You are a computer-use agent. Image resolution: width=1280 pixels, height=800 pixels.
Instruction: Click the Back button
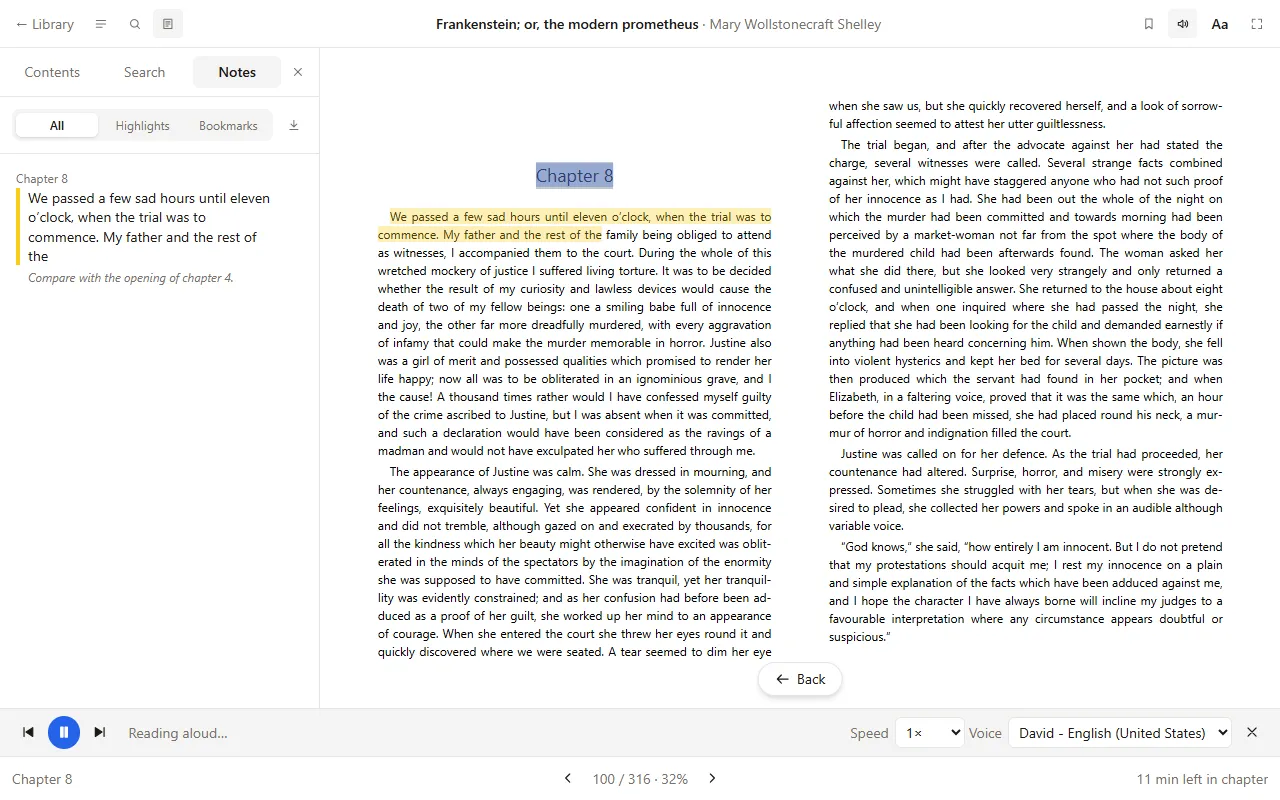tap(800, 679)
